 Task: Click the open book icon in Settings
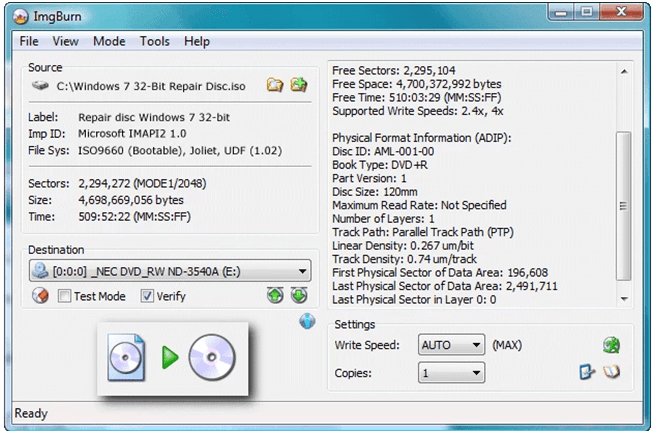(x=611, y=373)
